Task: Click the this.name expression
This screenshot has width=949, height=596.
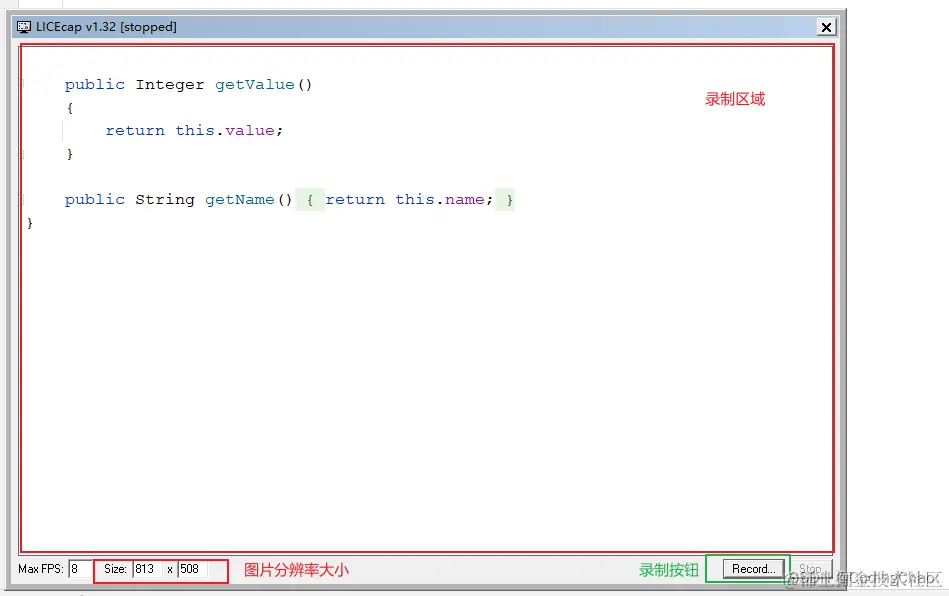Action: (440, 200)
